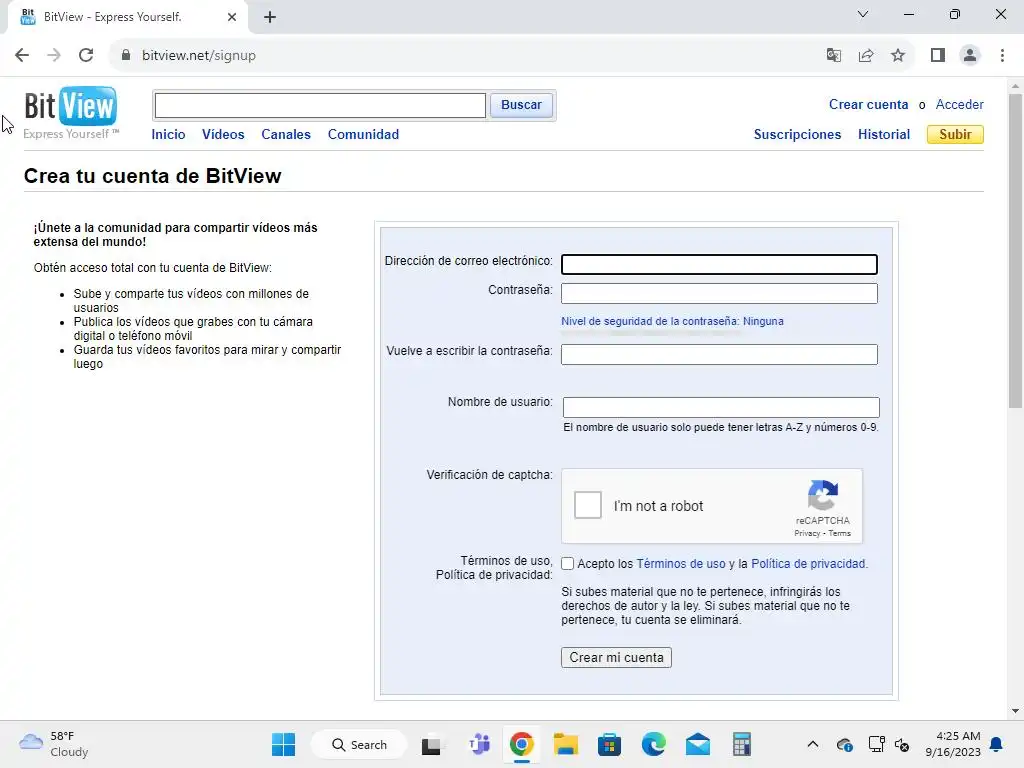Image resolution: width=1024 pixels, height=768 pixels.
Task: Open Vídeos navigation item
Action: click(223, 135)
